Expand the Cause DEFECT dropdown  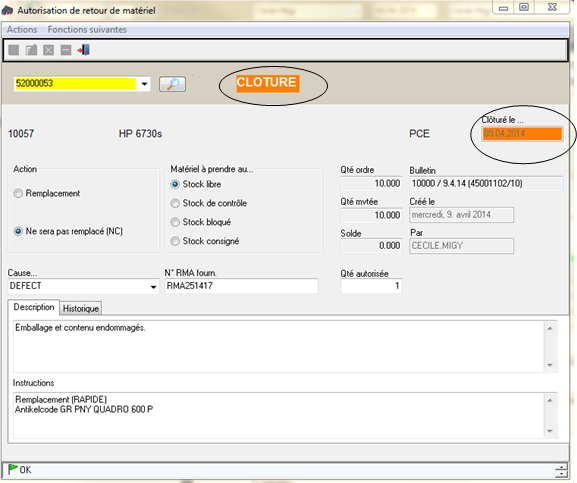(153, 287)
